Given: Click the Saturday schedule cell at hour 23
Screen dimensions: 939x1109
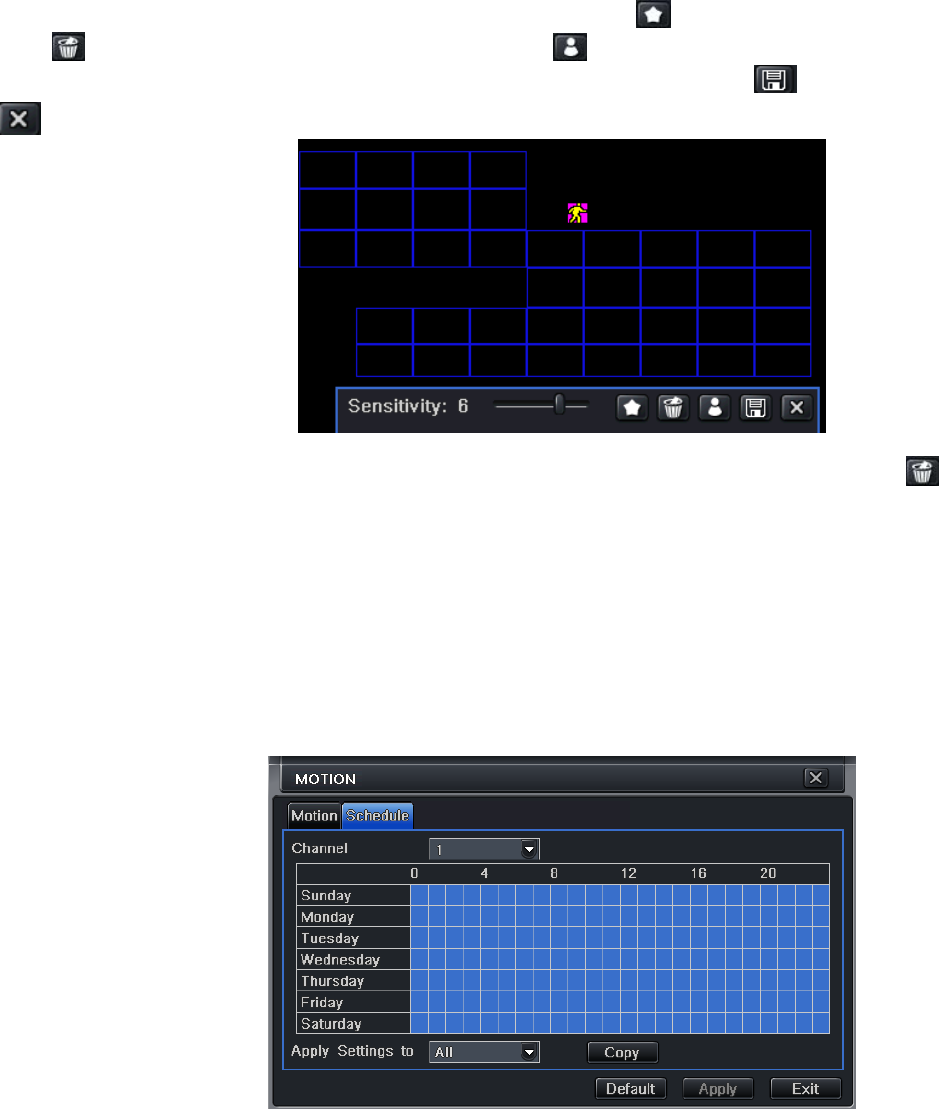Looking at the screenshot, I should click(x=821, y=1023).
